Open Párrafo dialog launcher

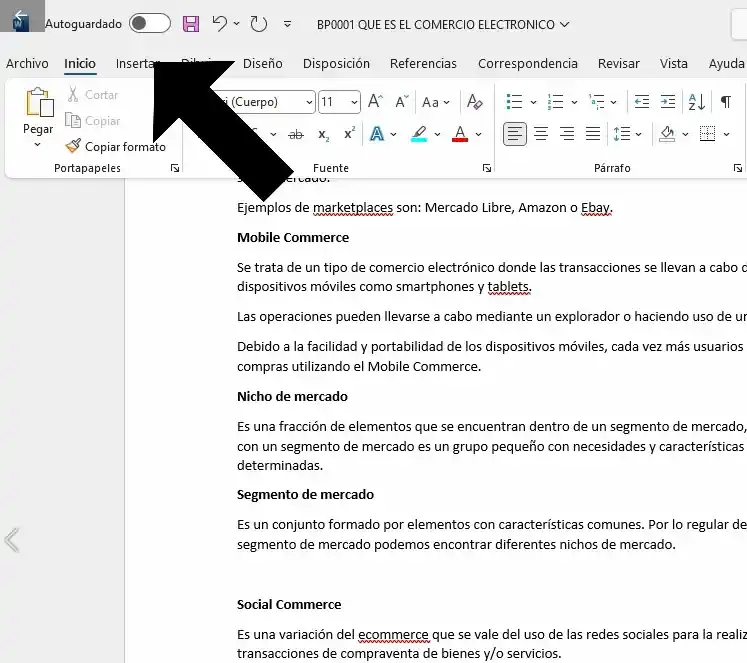[737, 168]
